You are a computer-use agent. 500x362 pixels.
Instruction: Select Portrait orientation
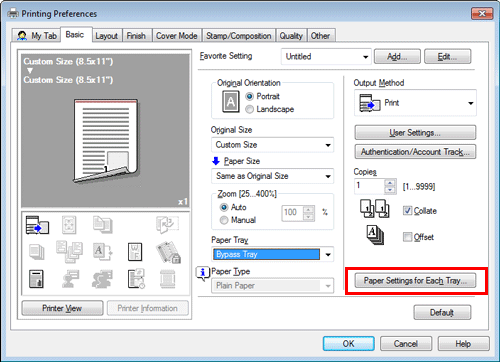tap(249, 96)
